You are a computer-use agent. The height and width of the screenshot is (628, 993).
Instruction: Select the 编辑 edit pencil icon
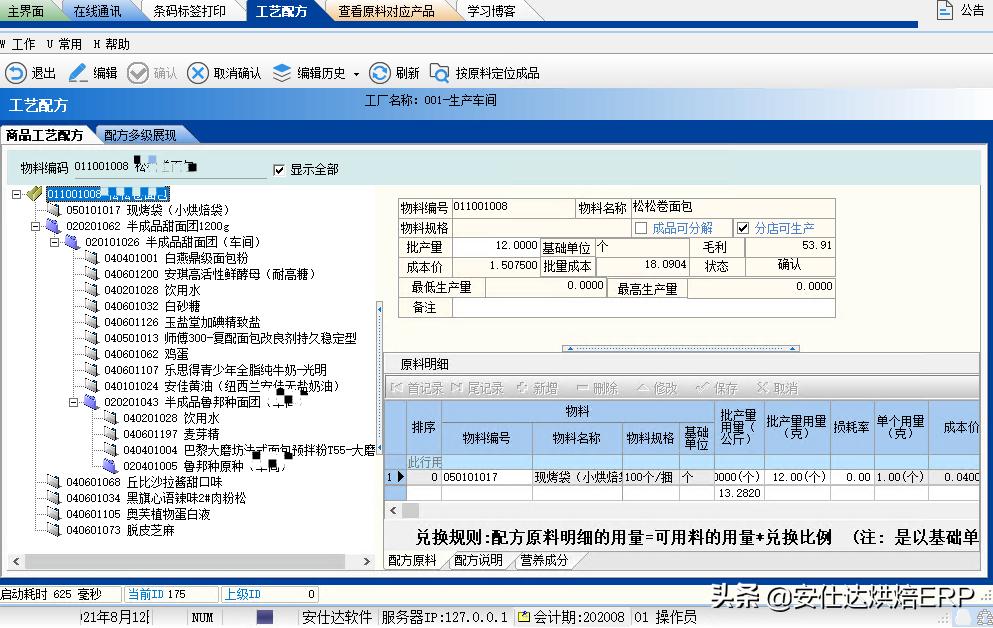coord(76,73)
